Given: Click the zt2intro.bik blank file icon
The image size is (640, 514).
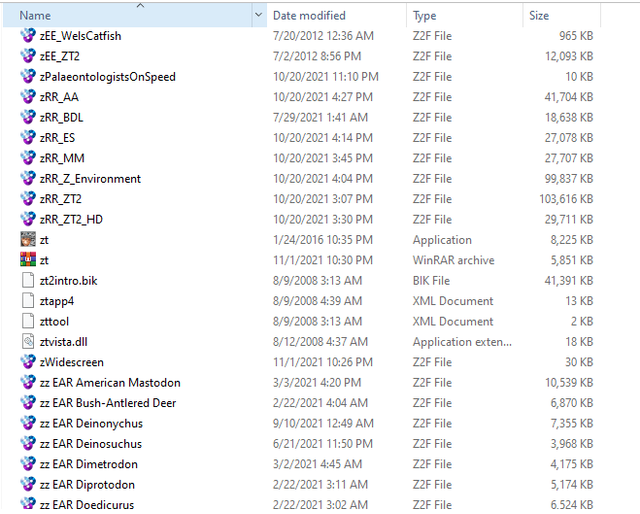Looking at the screenshot, I should pos(28,280).
